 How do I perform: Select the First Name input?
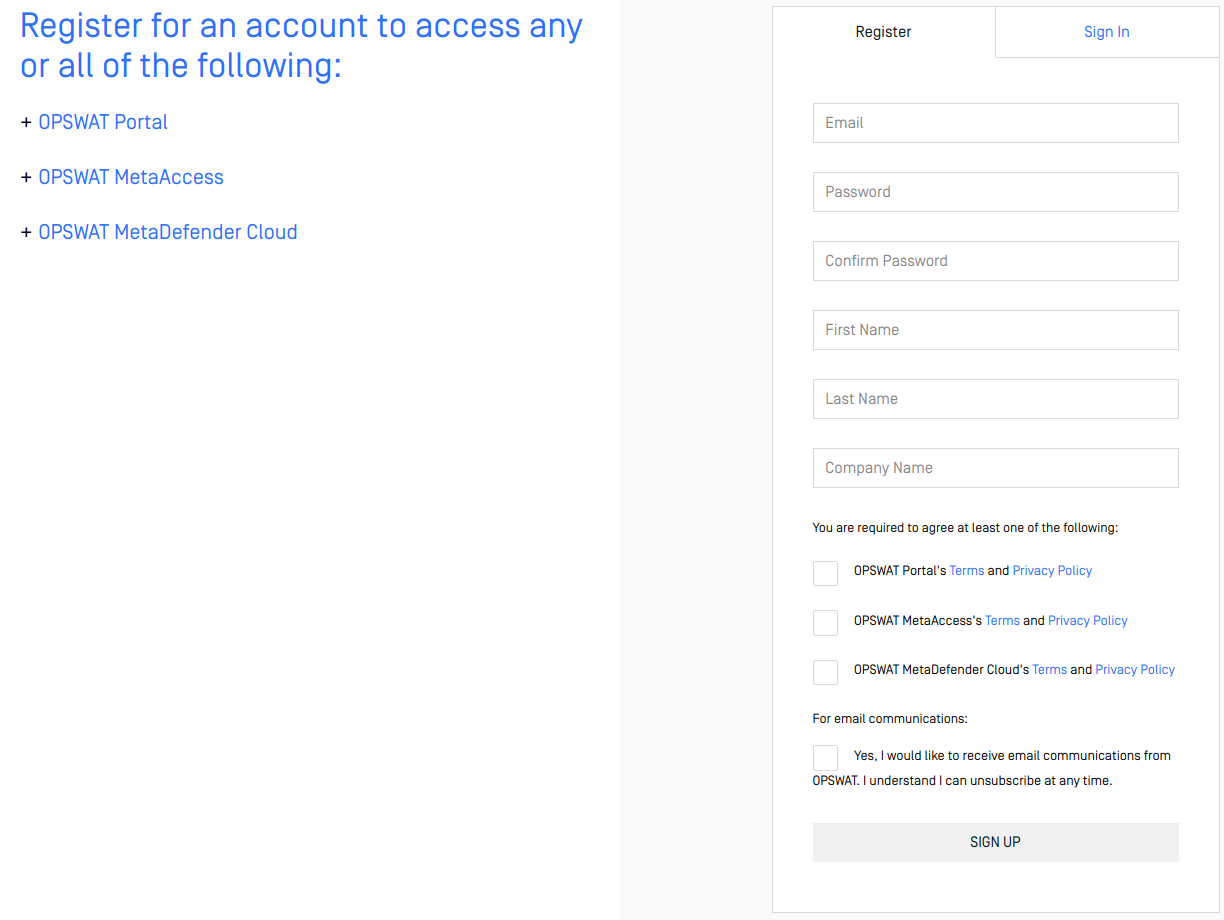coord(996,330)
